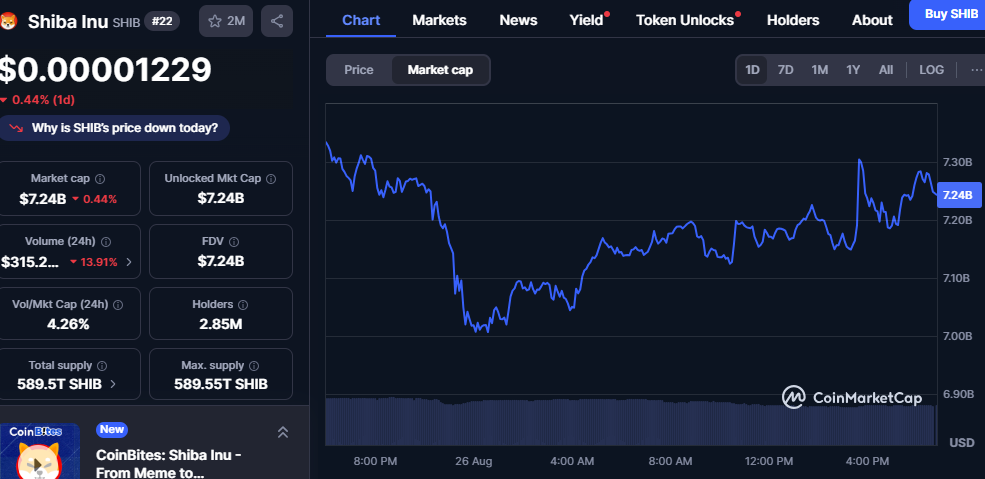
Task: Click the info icon next to Market cap
Action: click(100, 179)
